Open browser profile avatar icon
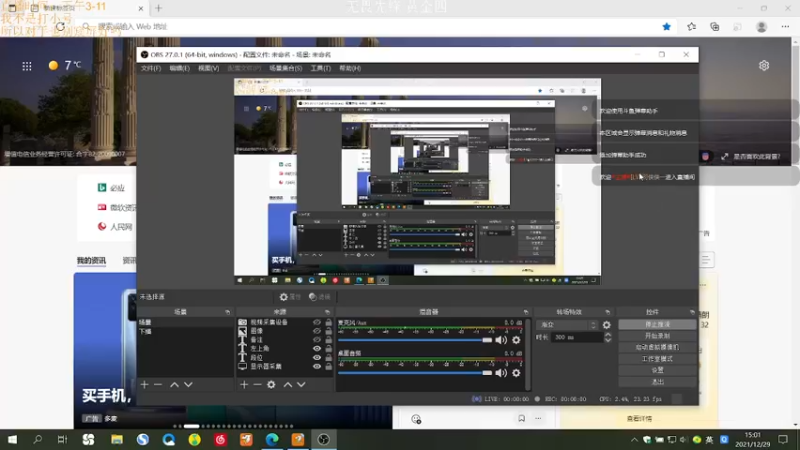 pyautogui.click(x=761, y=27)
